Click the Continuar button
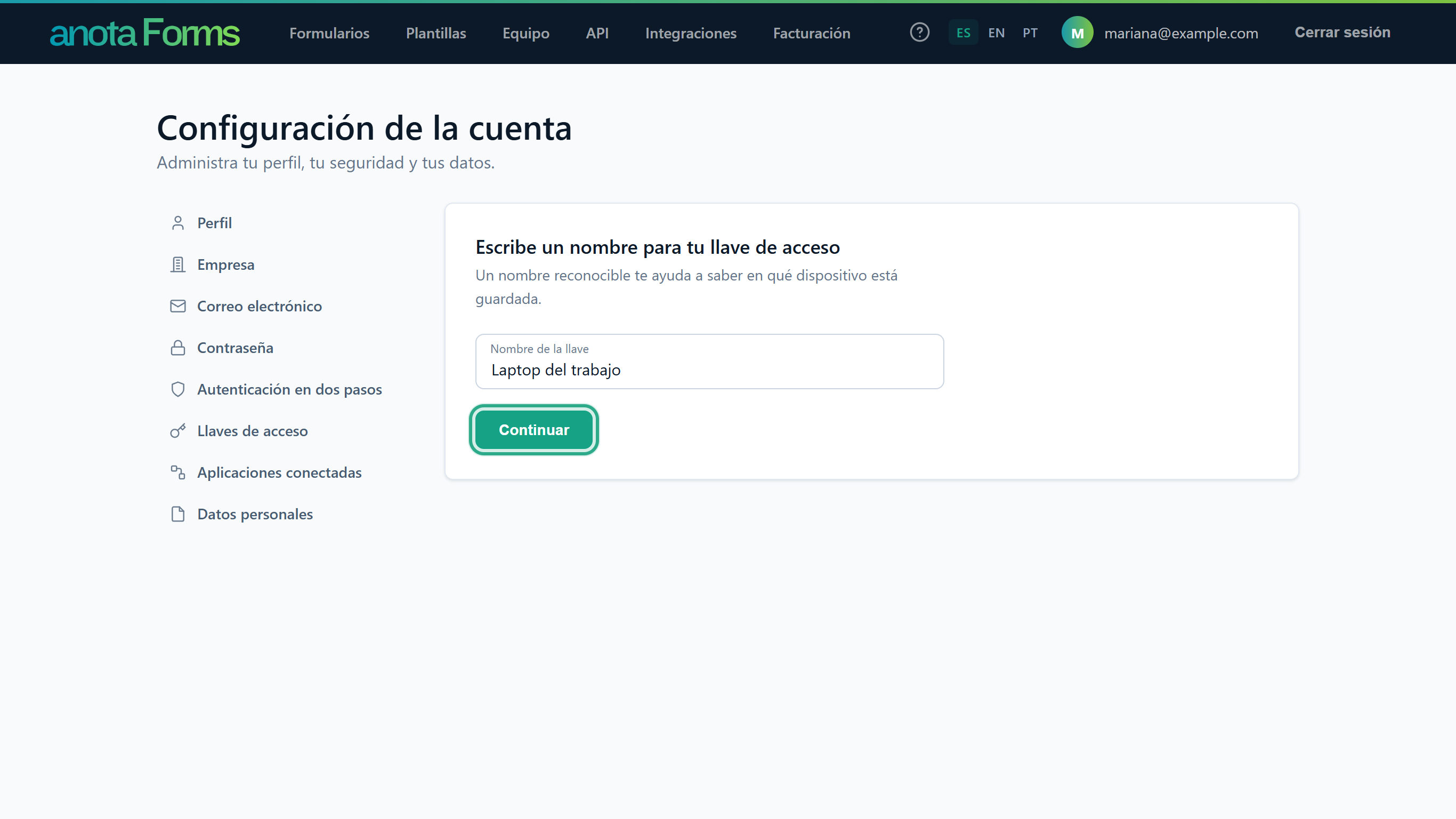 533,430
